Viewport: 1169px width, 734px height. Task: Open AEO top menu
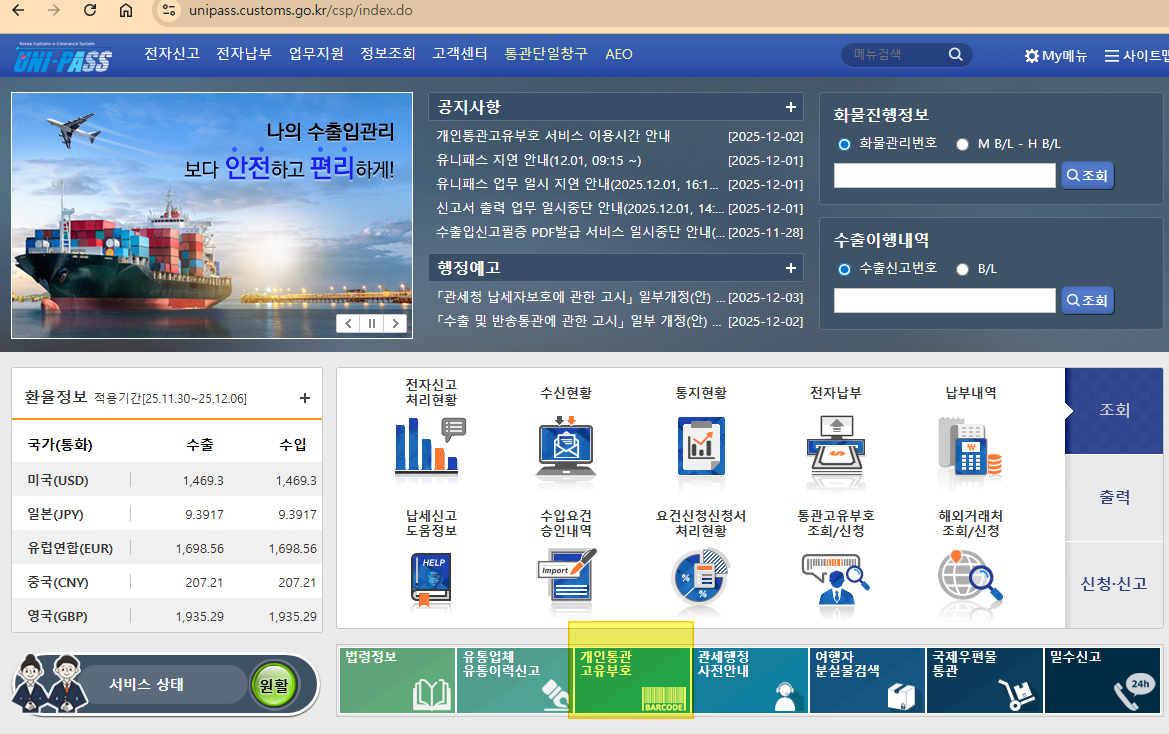tap(619, 54)
